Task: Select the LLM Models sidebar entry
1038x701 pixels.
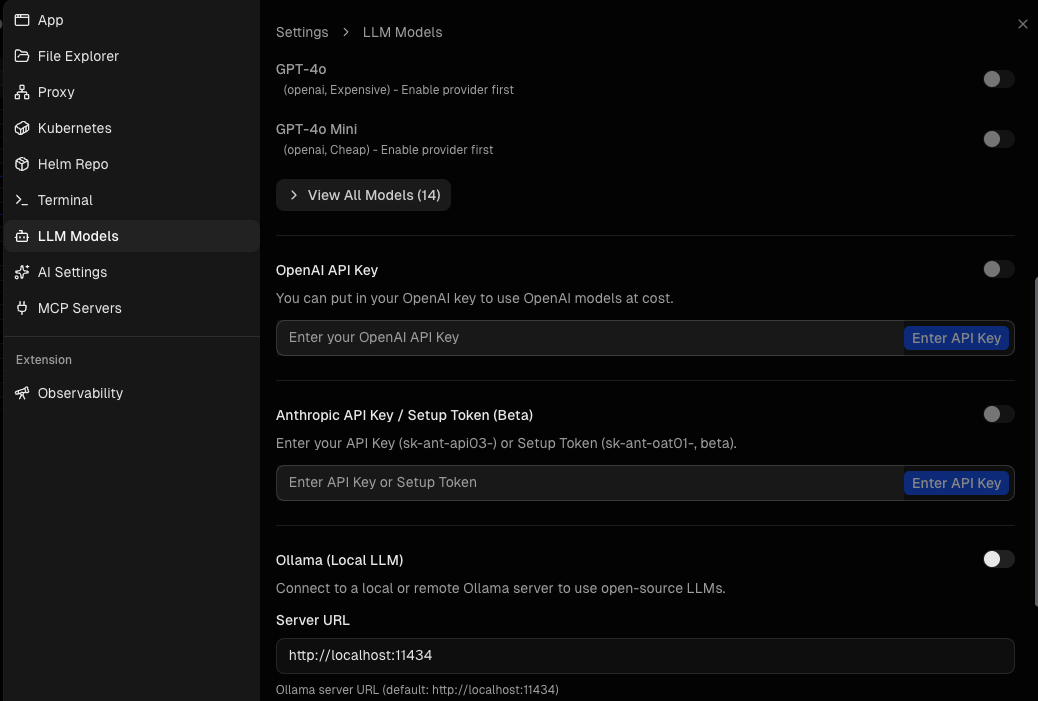Action: [x=132, y=236]
